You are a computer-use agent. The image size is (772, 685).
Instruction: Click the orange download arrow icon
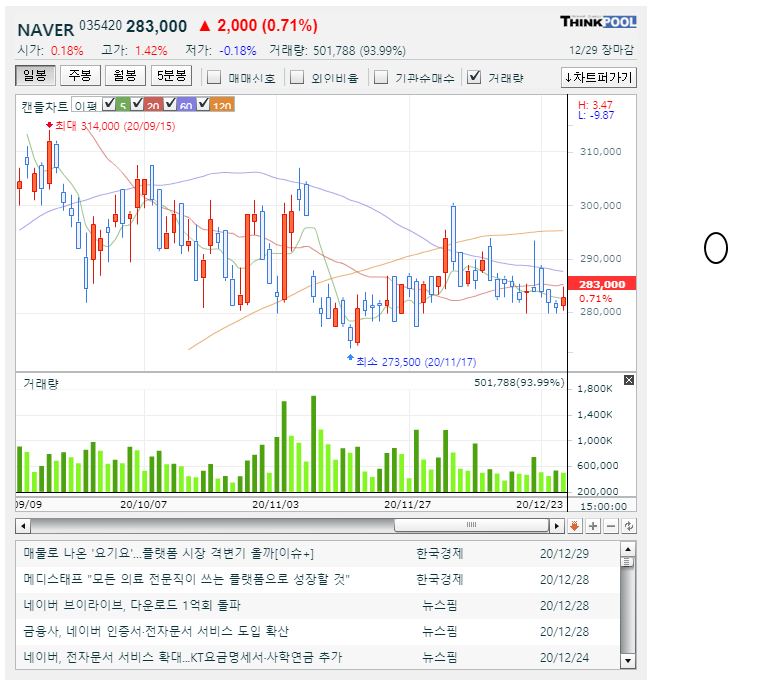pos(574,526)
